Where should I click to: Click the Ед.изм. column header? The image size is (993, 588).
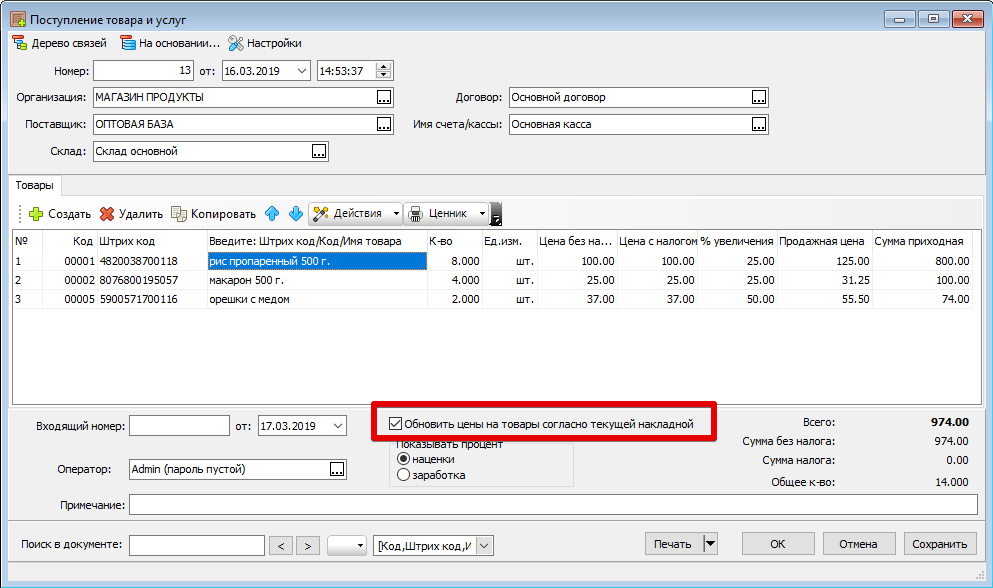[509, 241]
